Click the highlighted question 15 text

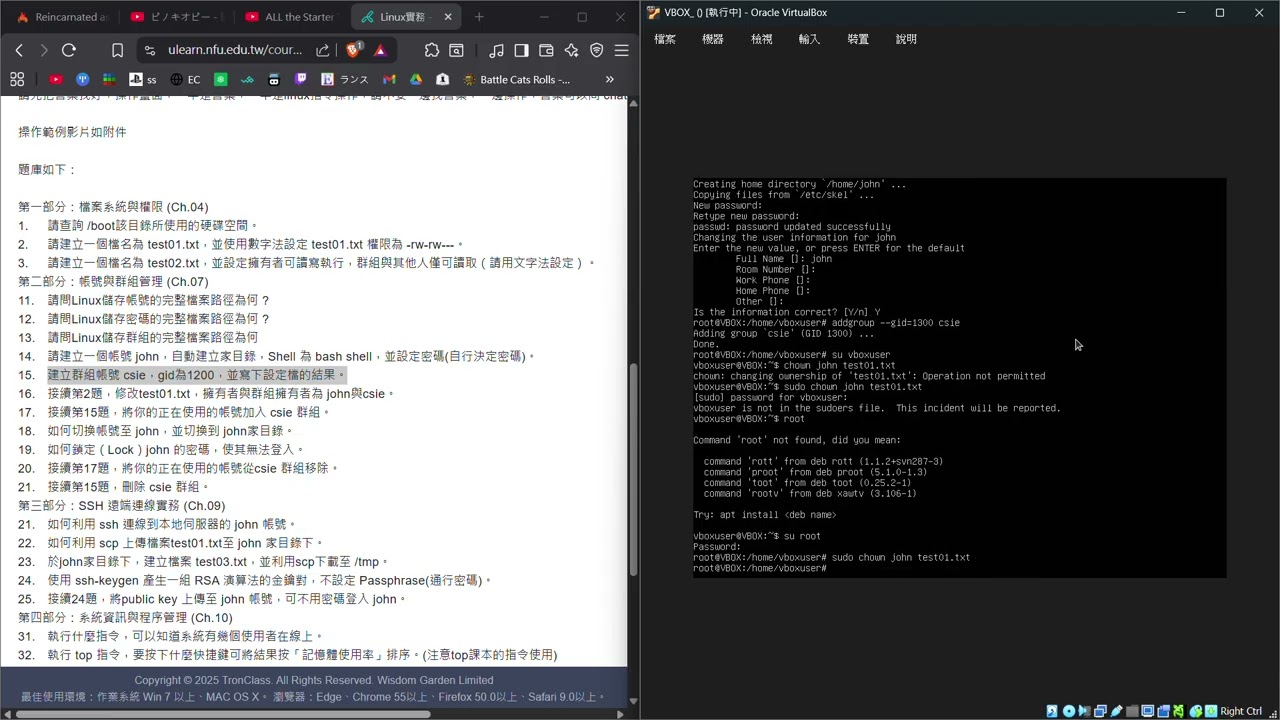coord(195,375)
